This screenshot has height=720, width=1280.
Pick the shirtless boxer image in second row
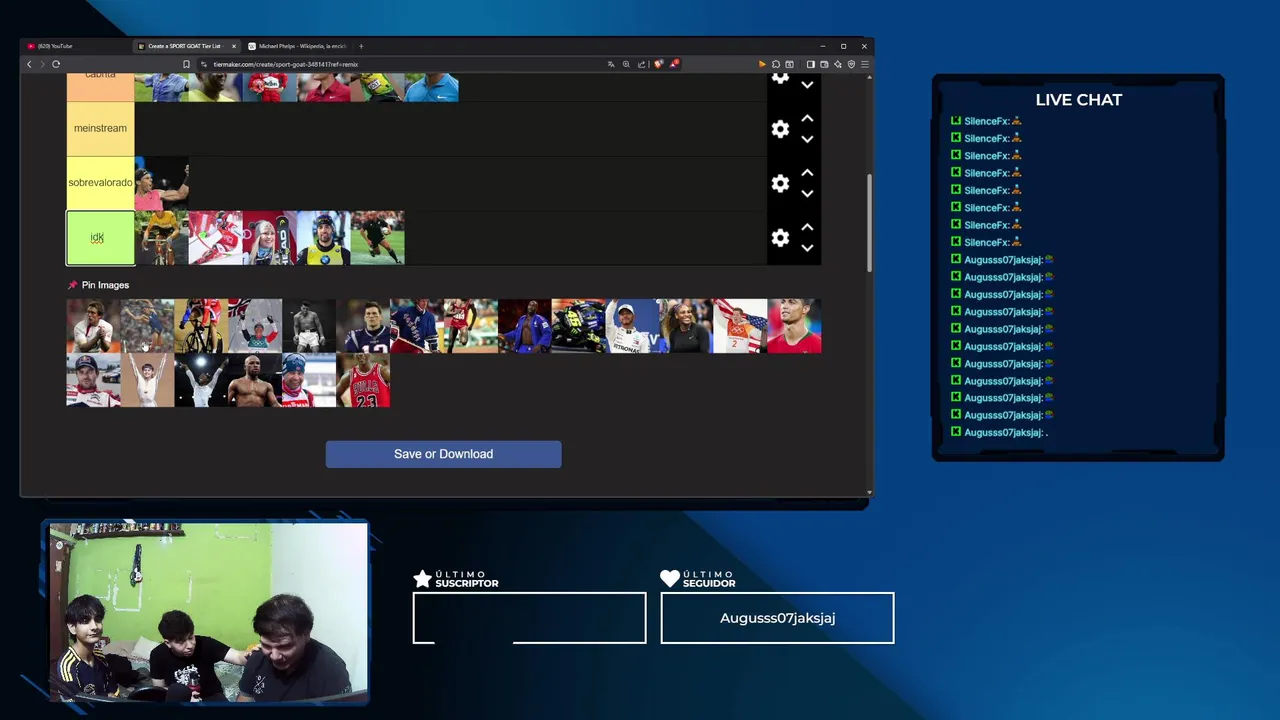coord(255,380)
